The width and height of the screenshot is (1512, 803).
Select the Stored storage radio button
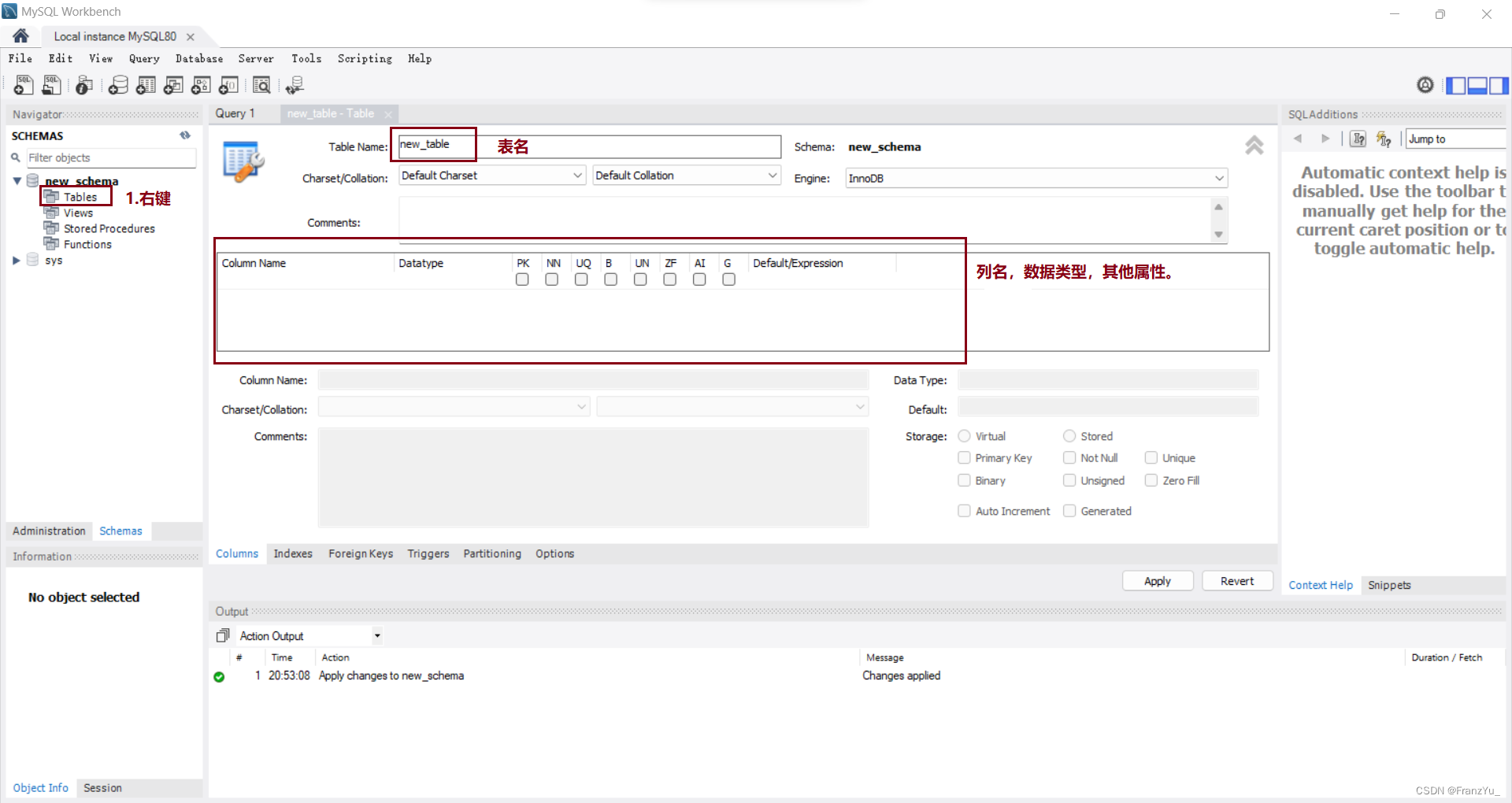pyautogui.click(x=1069, y=436)
